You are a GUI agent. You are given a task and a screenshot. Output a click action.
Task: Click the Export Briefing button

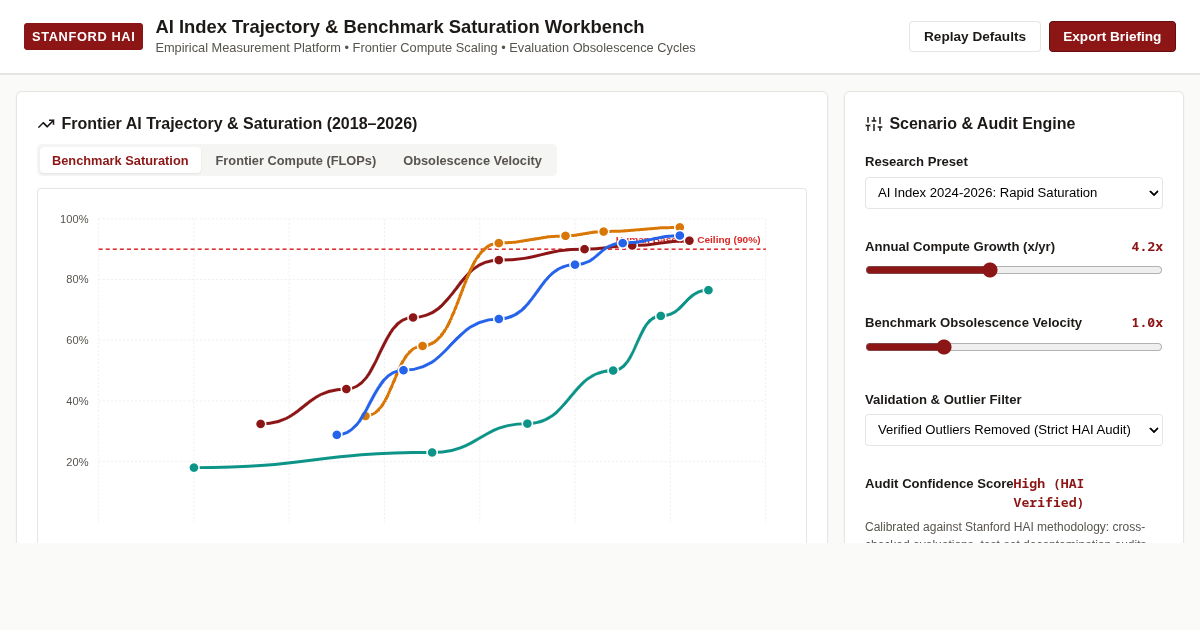pyautogui.click(x=1112, y=37)
